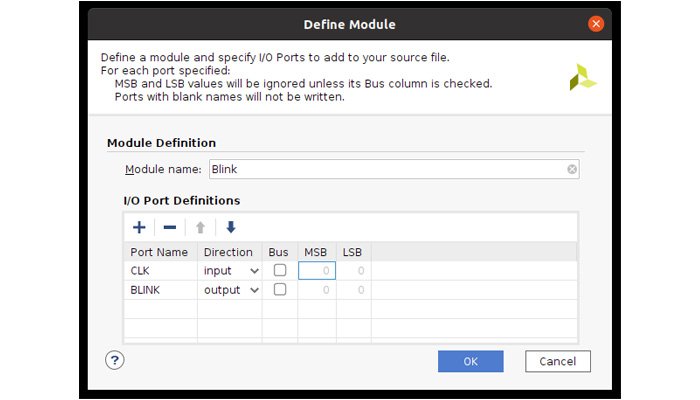Viewport: 700px width, 400px height.
Task: Close the Define Module dialog
Action: (596, 24)
